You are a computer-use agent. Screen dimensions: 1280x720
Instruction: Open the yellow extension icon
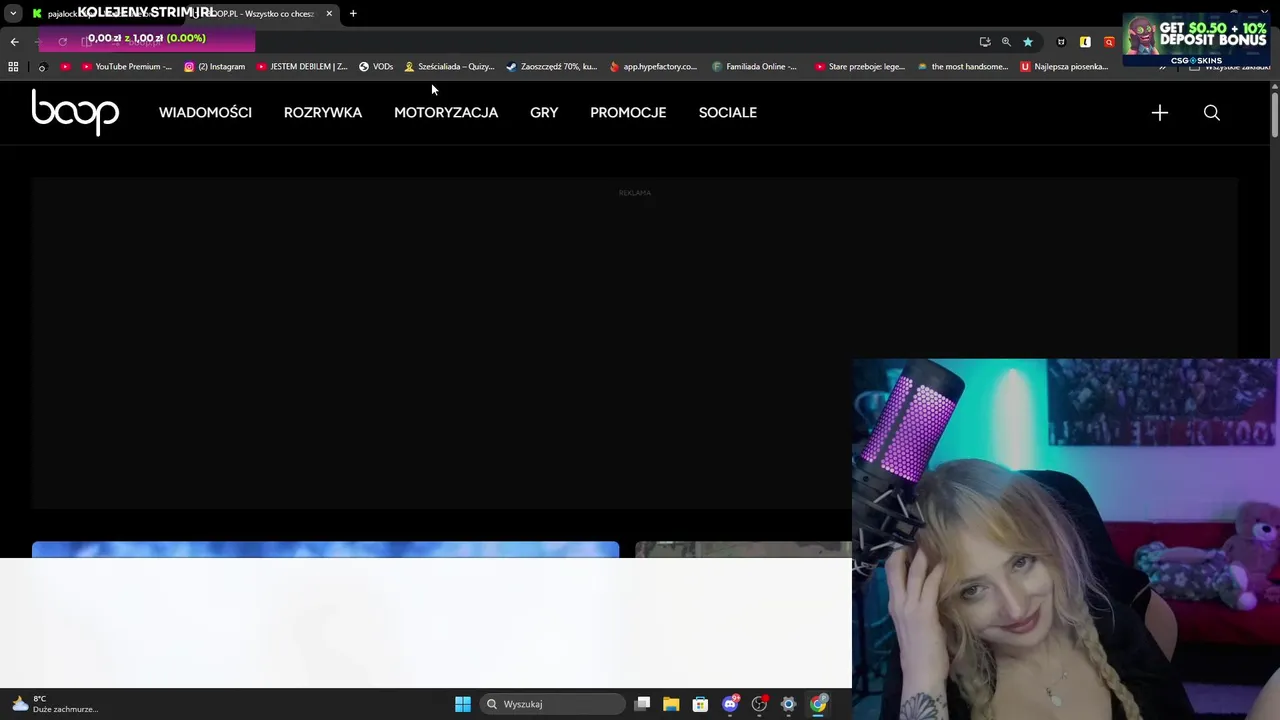1085,42
